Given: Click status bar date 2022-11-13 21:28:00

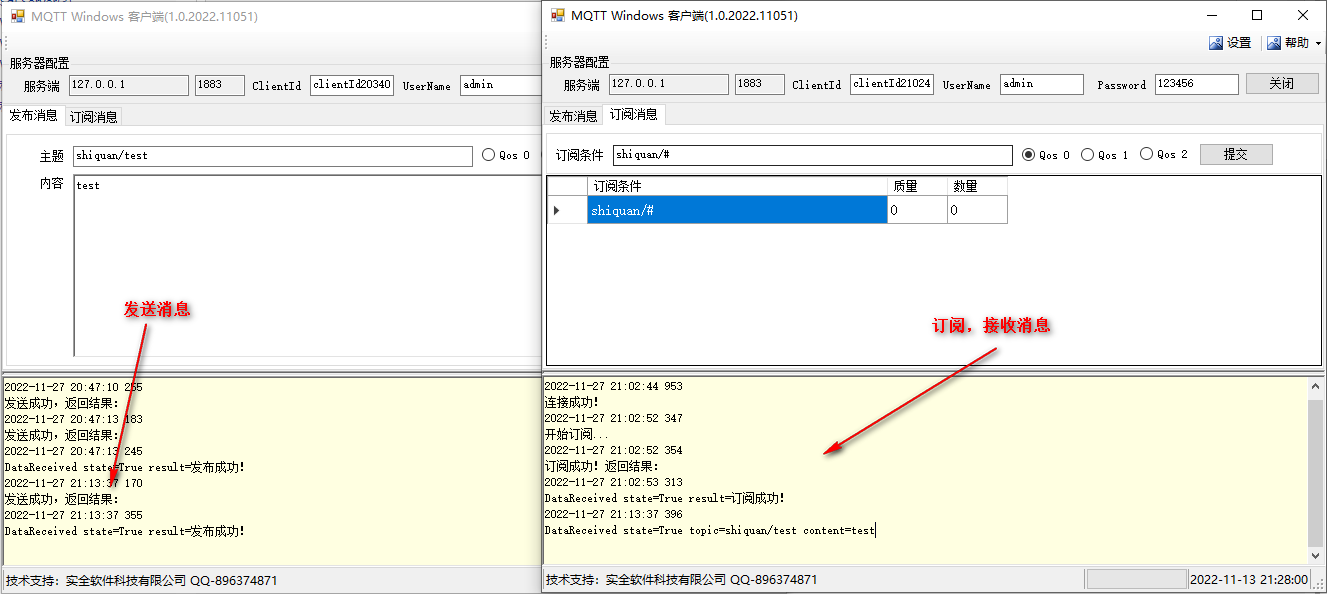Looking at the screenshot, I should pos(1249,579).
